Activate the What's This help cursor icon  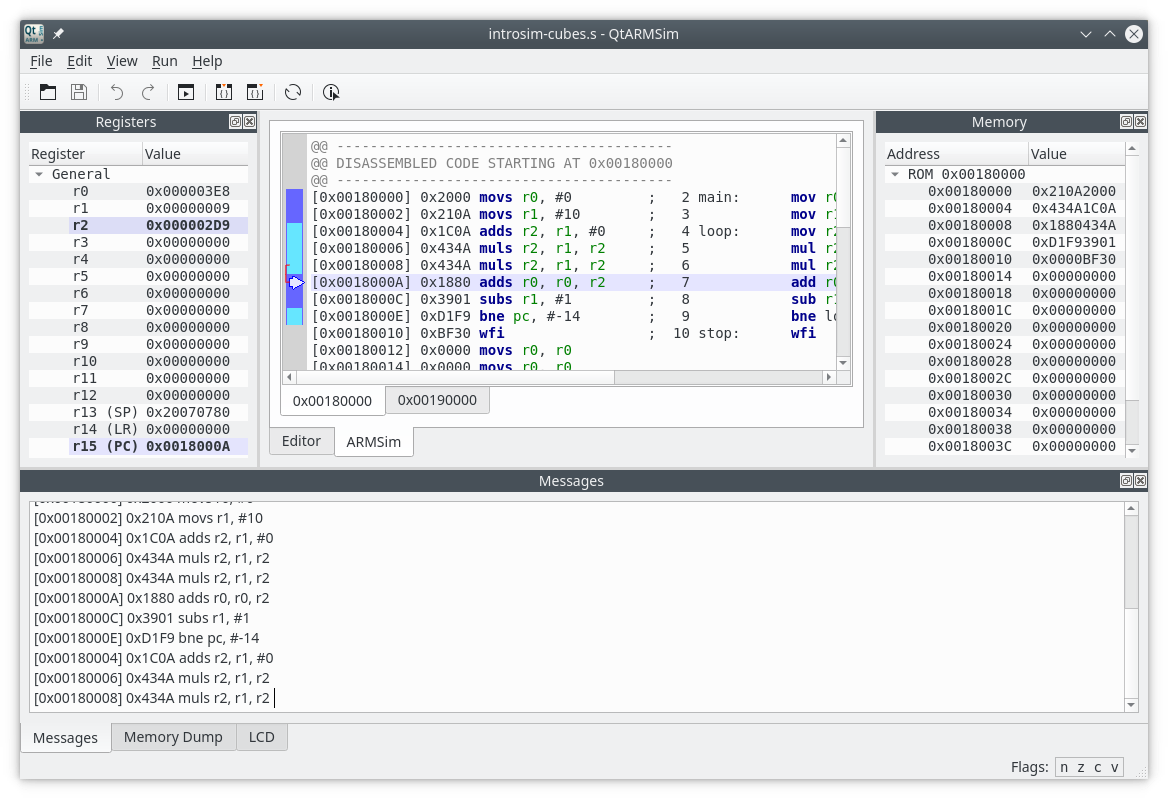pyautogui.click(x=331, y=92)
